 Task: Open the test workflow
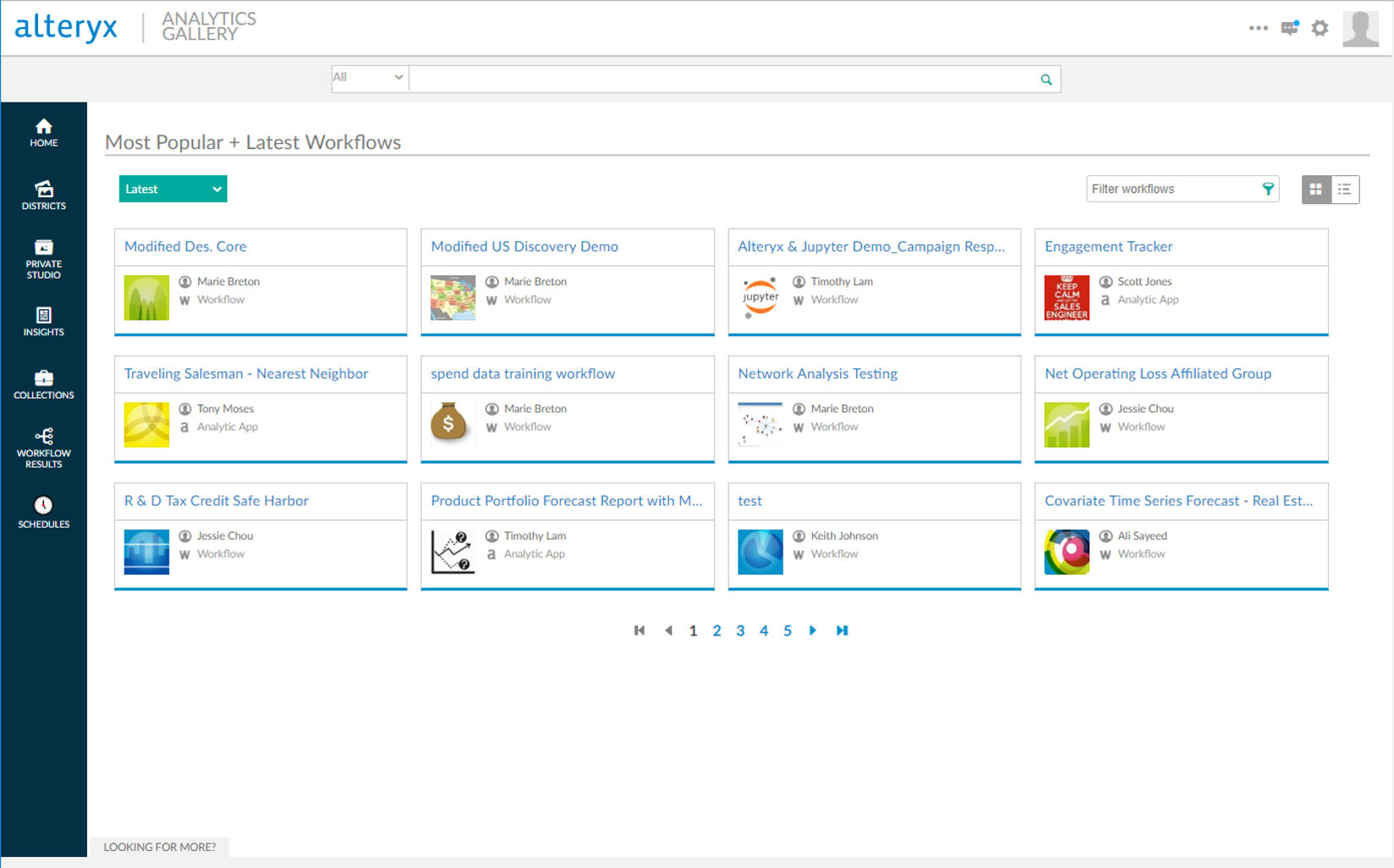[x=750, y=500]
